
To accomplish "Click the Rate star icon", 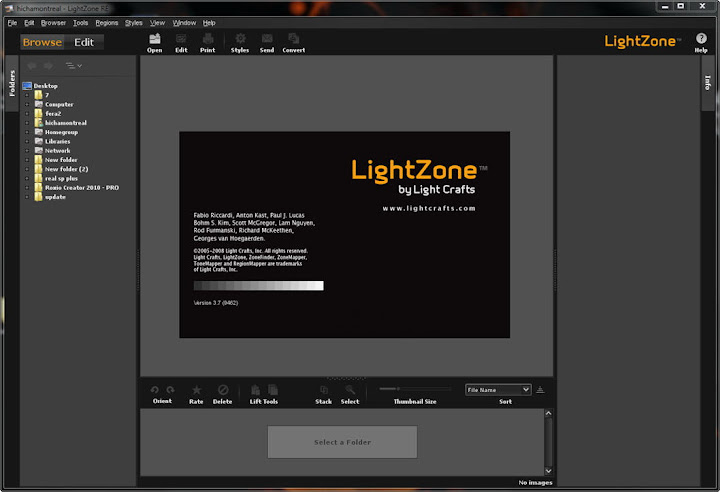I will [x=197, y=390].
